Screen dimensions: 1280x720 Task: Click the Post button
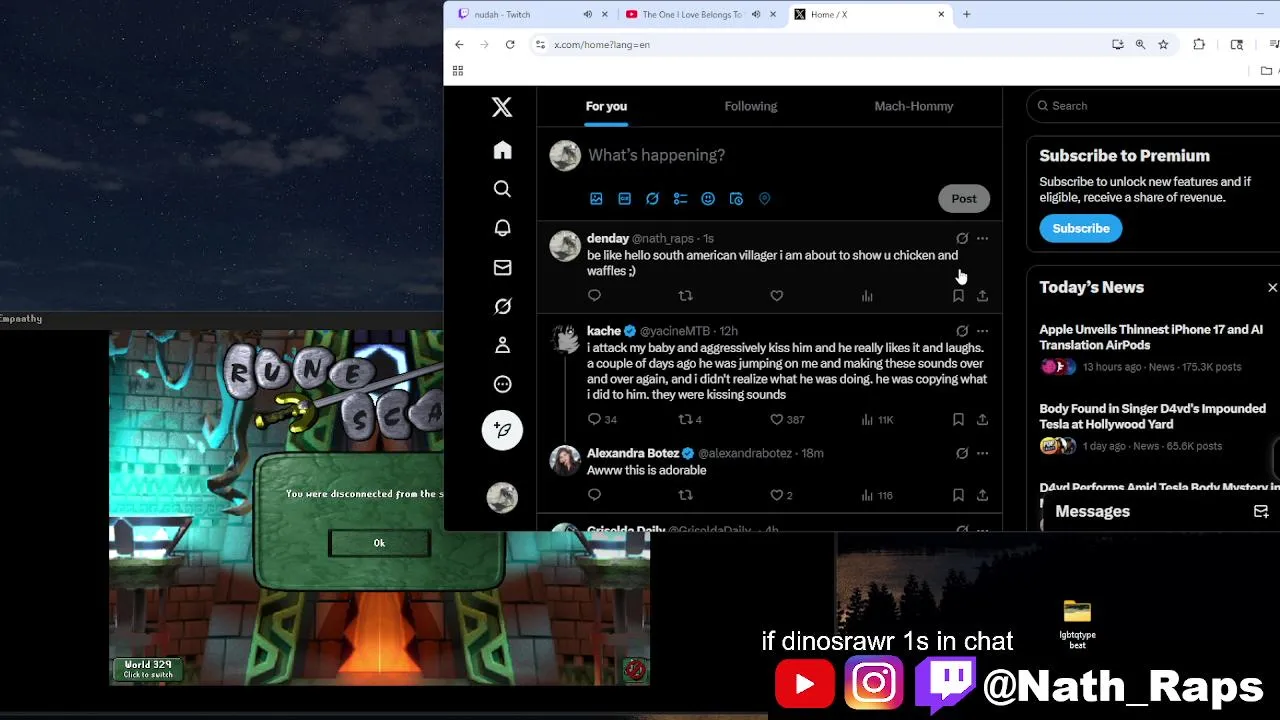[x=964, y=199]
